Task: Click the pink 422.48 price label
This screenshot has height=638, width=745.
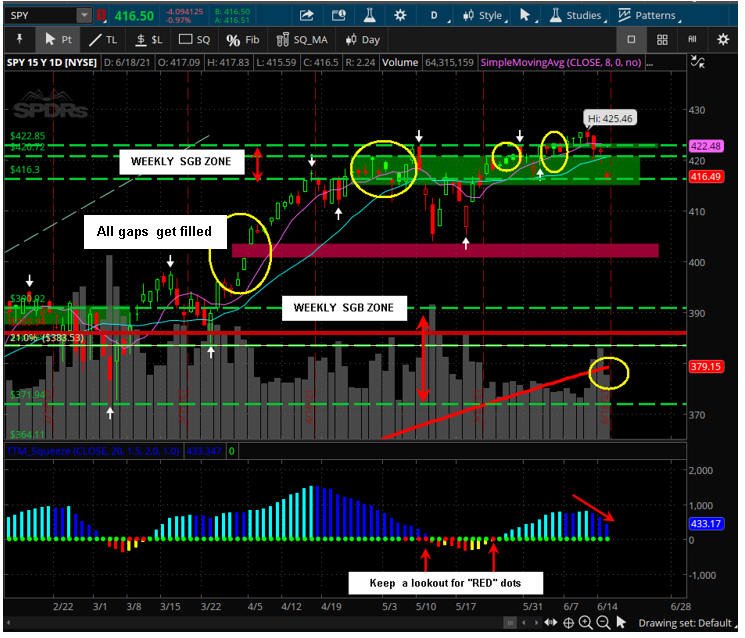Action: pos(706,146)
